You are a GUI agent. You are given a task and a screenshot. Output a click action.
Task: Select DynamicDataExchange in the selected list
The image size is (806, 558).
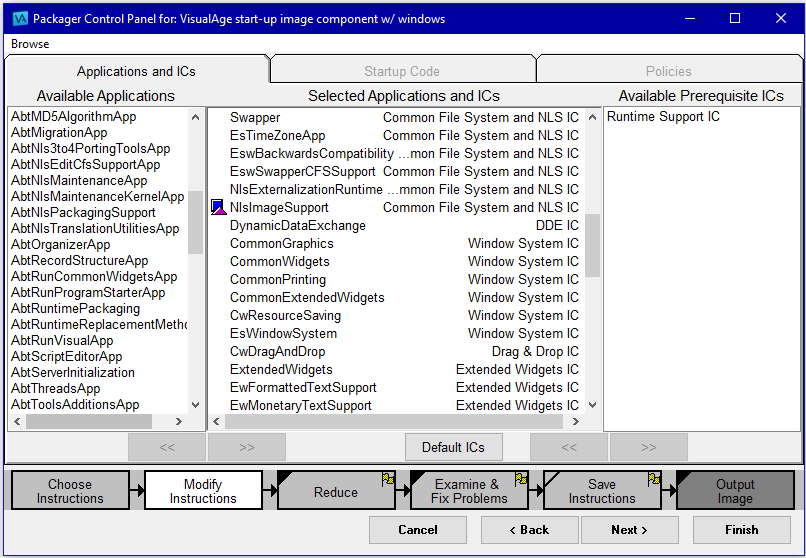tap(298, 225)
